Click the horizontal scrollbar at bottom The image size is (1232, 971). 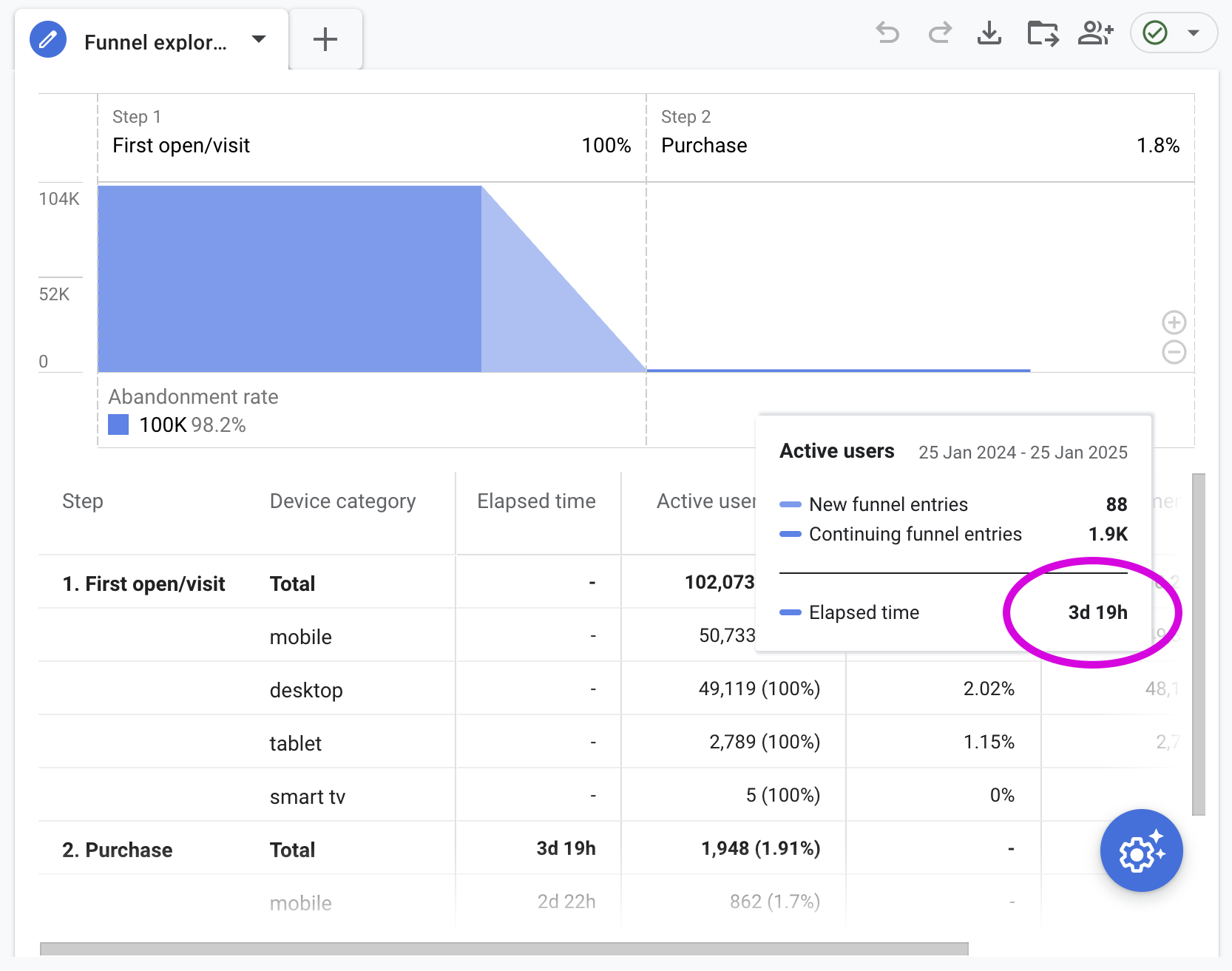tap(504, 949)
